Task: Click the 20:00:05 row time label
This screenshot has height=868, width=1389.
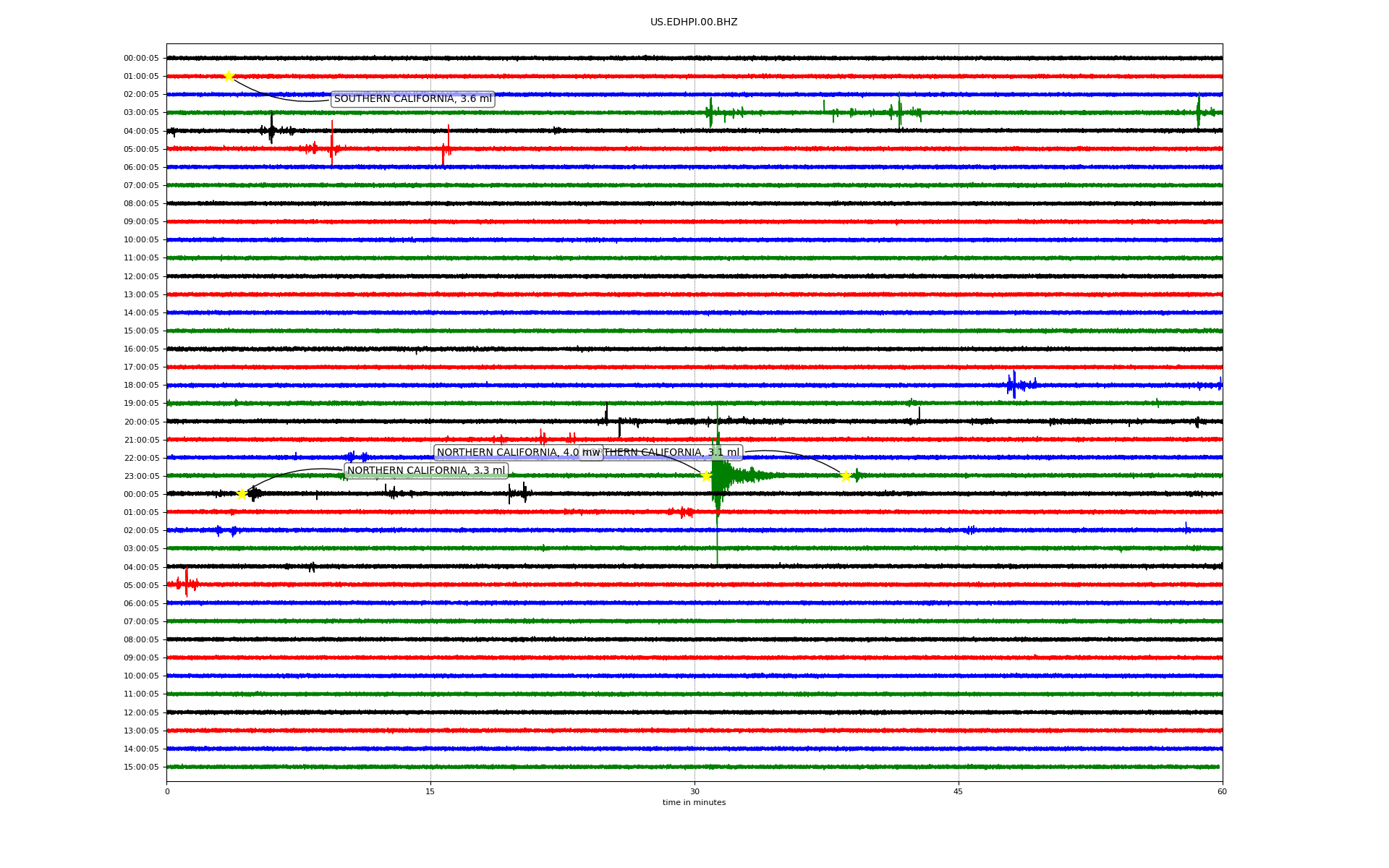Action: 141,422
